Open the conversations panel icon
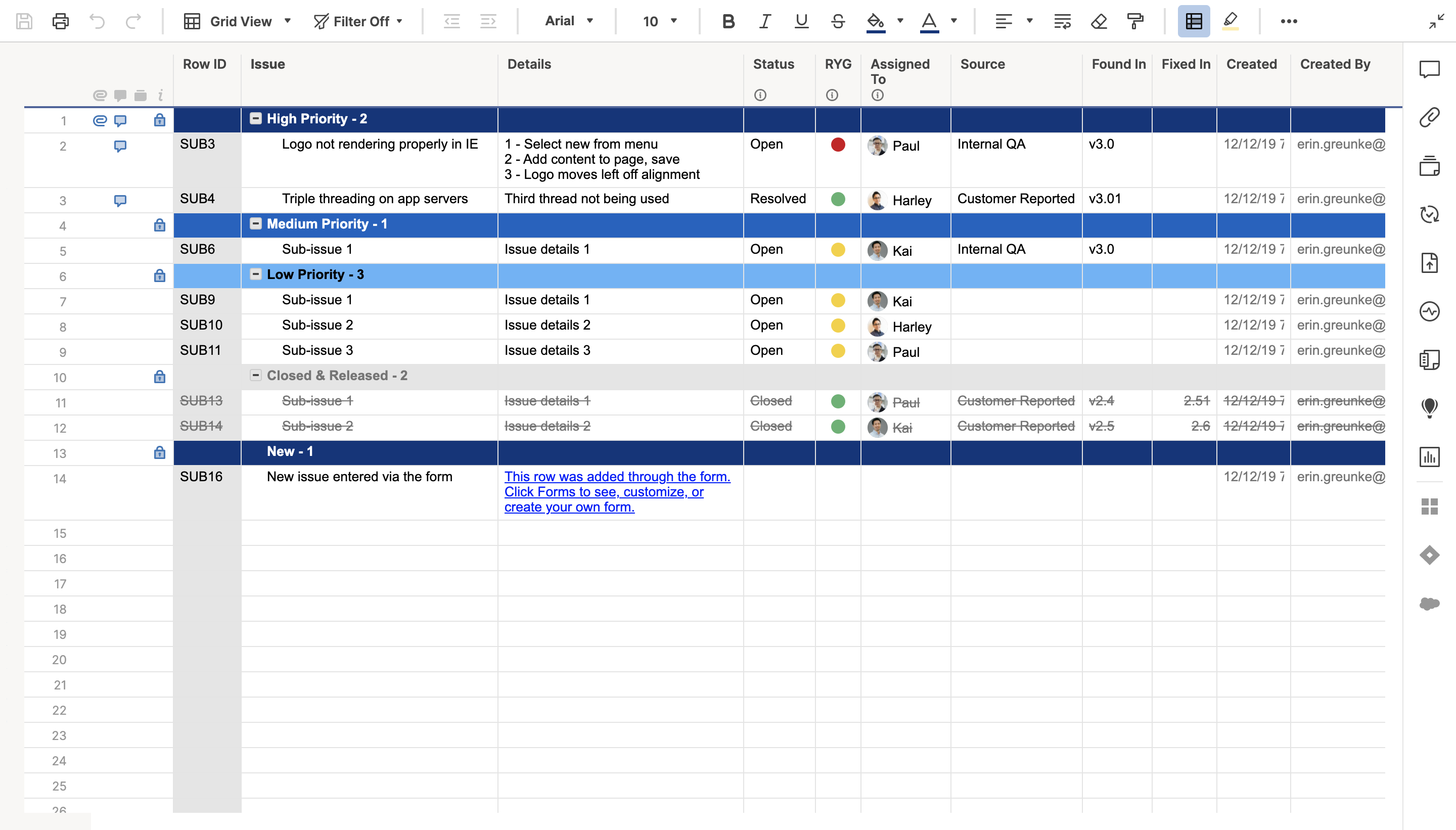Viewport: 1456px width, 830px height. pos(1429,70)
